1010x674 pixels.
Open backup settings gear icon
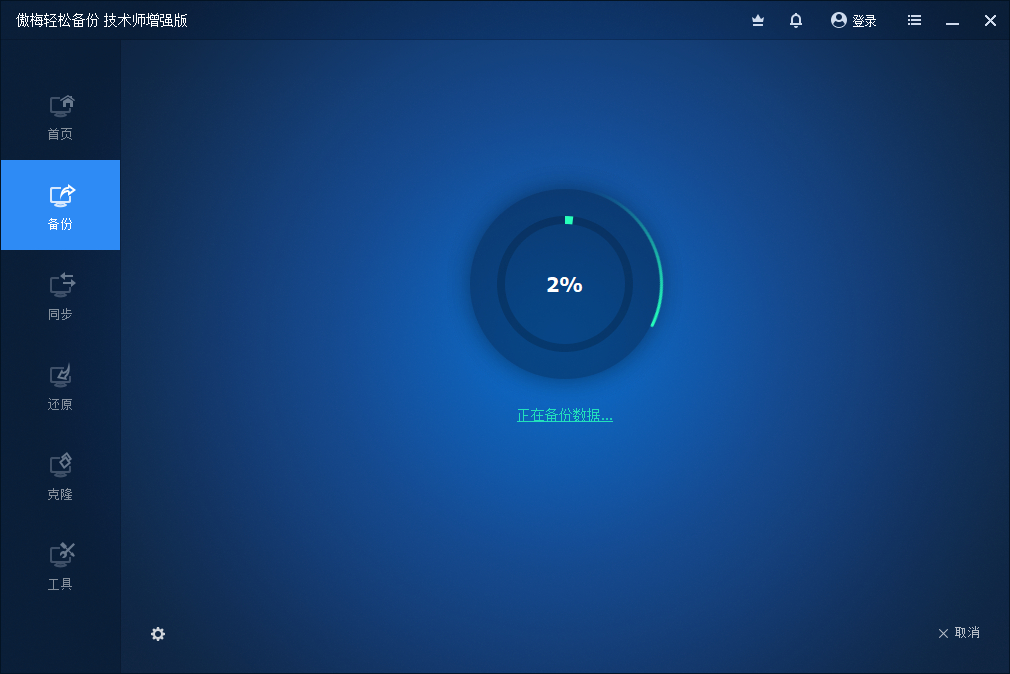[x=158, y=634]
